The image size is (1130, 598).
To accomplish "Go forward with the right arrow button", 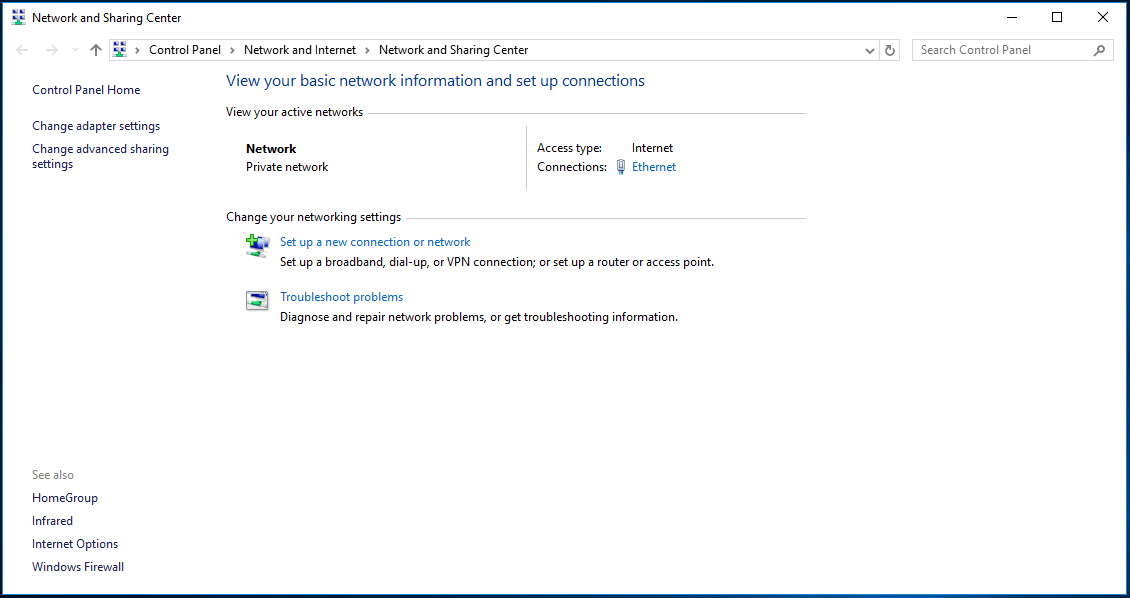I will pos(51,50).
